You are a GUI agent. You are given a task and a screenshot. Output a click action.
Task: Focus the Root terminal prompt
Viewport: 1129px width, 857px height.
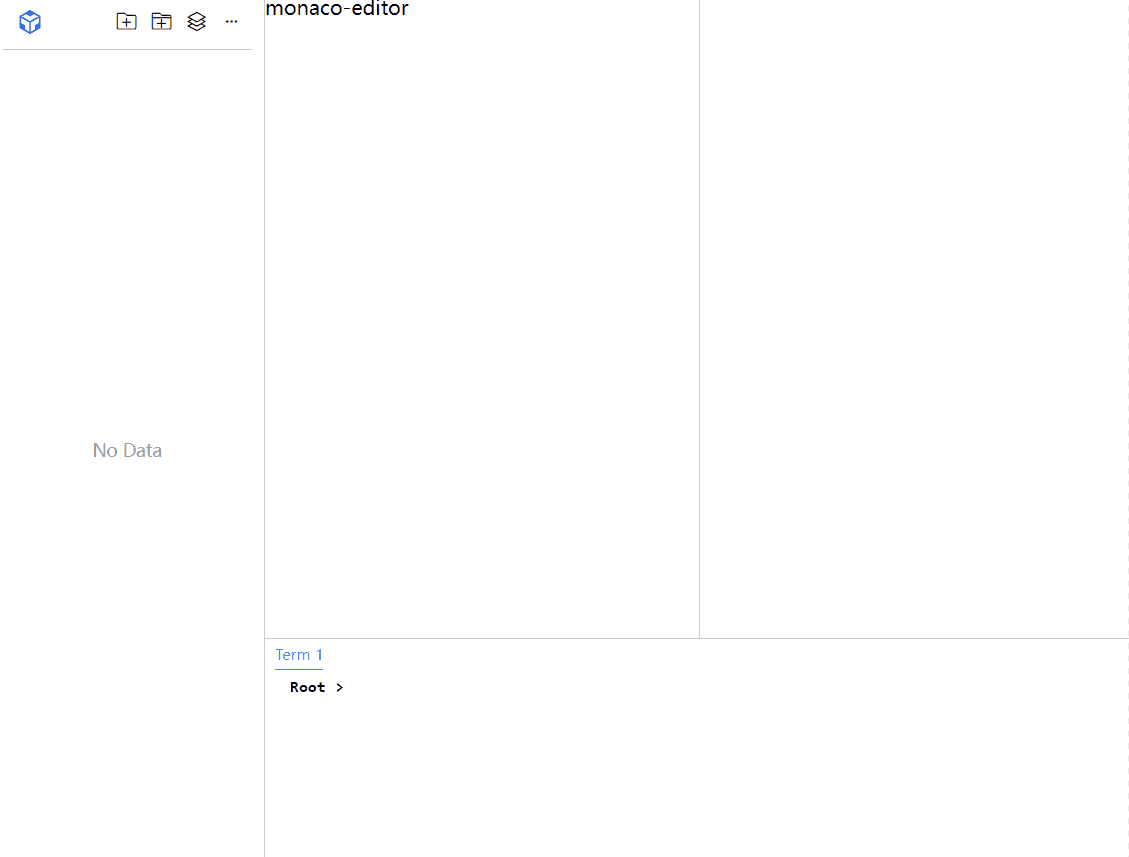pos(317,687)
